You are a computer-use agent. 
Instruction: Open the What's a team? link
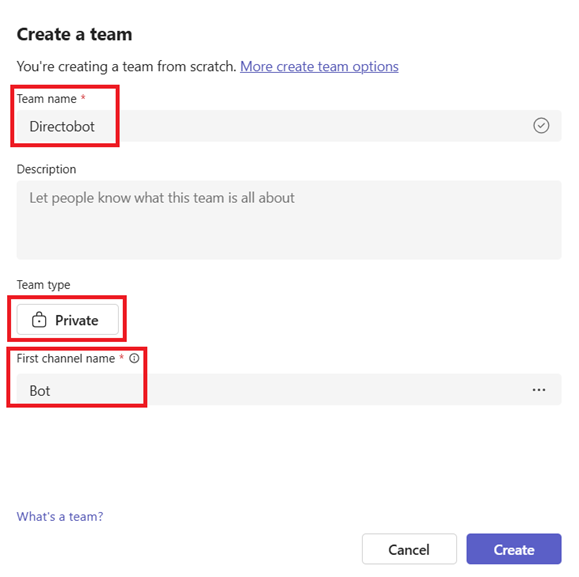(x=60, y=516)
